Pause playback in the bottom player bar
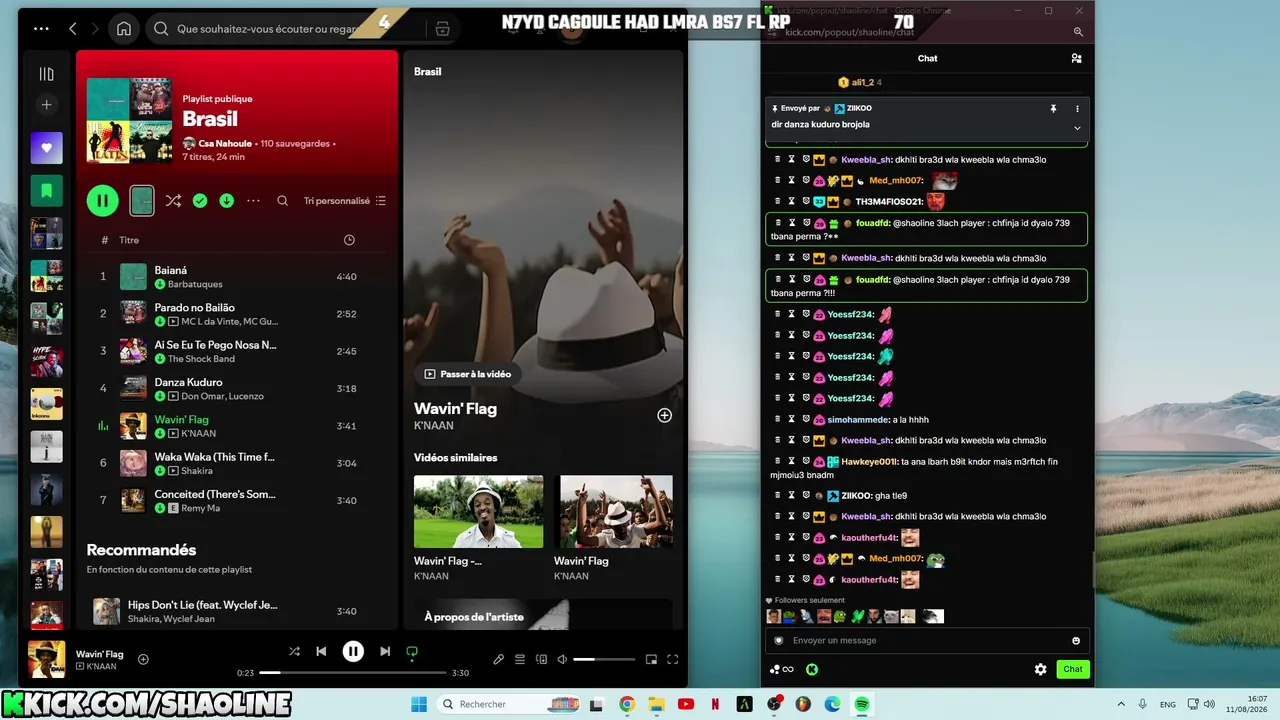The width and height of the screenshot is (1280, 720). tap(353, 651)
